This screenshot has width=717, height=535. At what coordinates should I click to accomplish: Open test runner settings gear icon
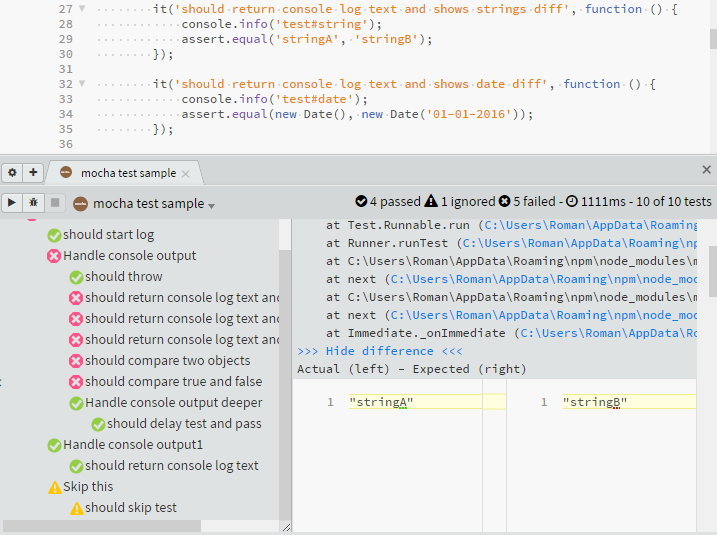[x=12, y=172]
